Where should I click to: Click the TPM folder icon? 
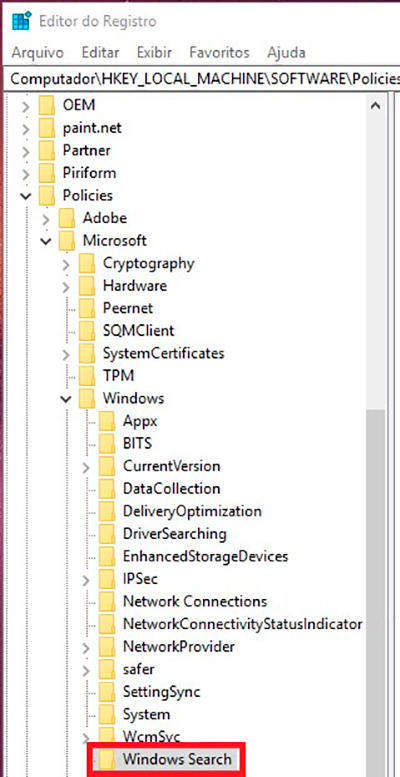click(x=87, y=376)
